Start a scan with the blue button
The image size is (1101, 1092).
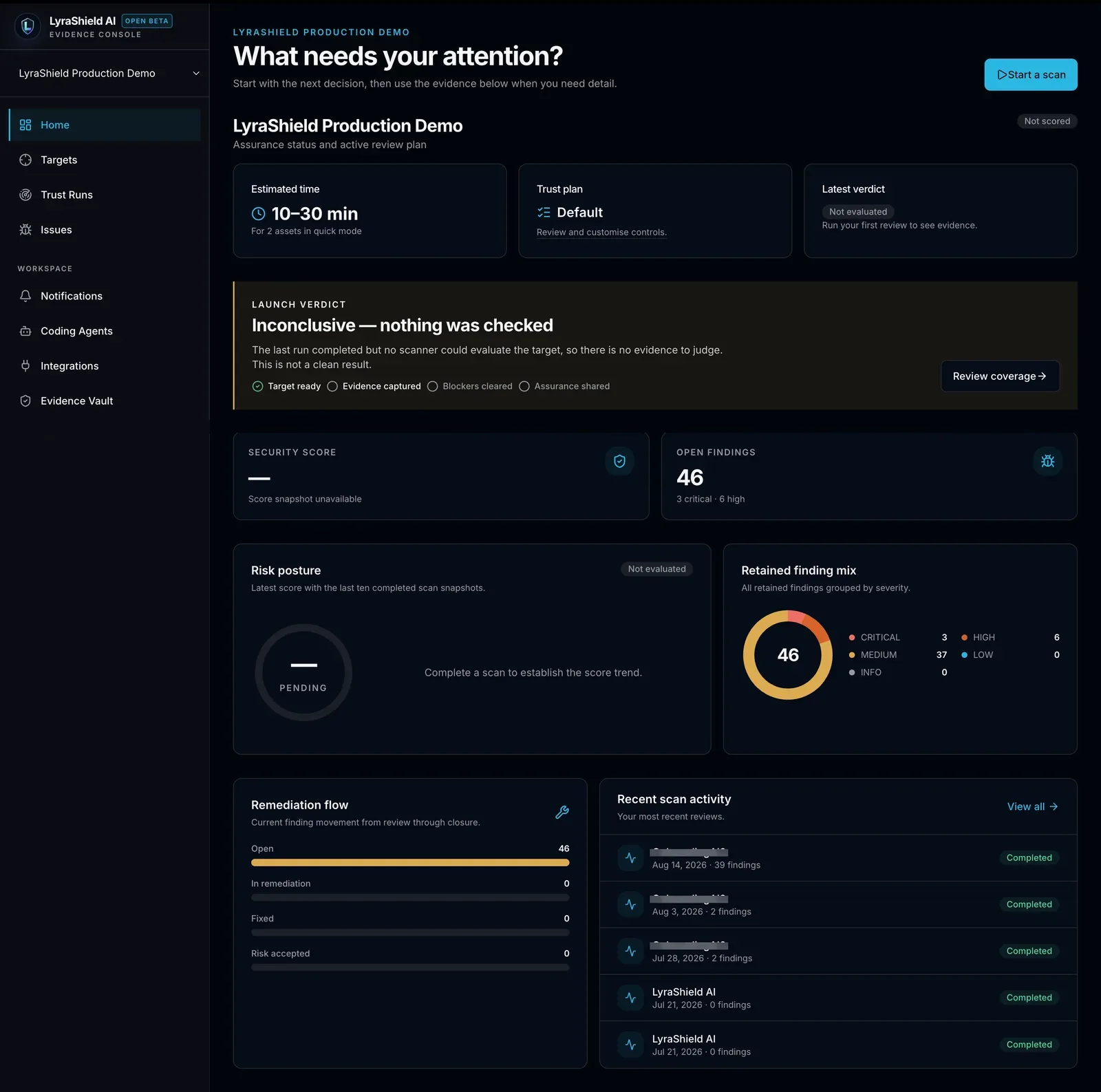(x=1031, y=74)
